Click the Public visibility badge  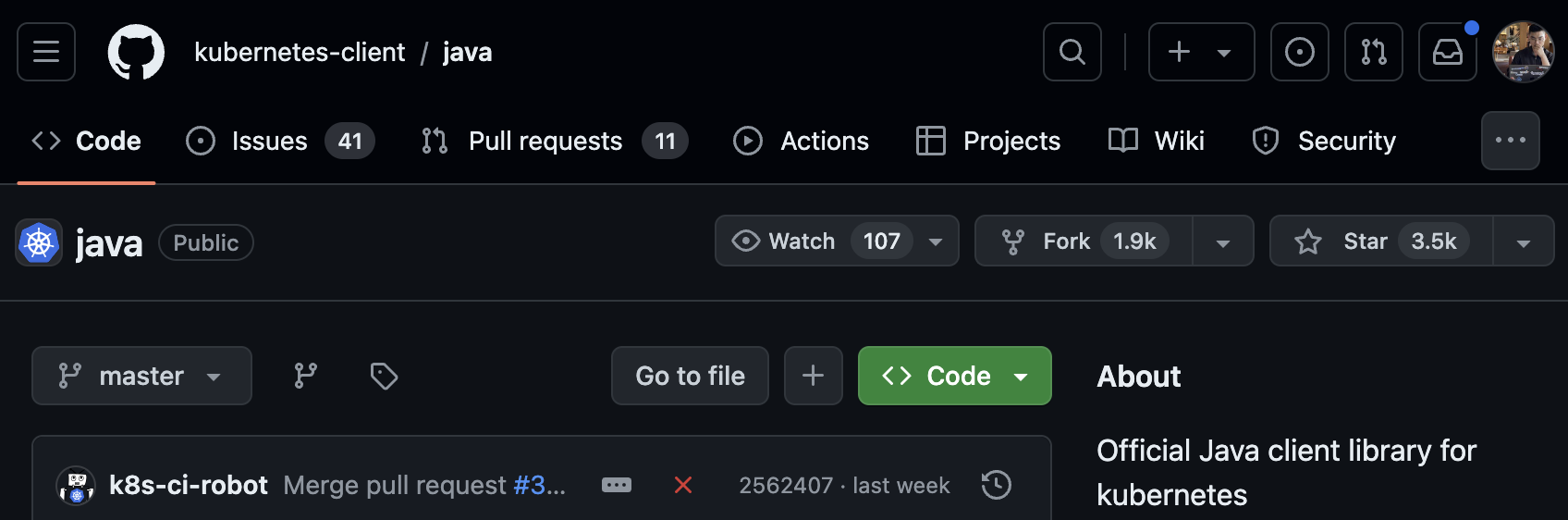tap(206, 242)
